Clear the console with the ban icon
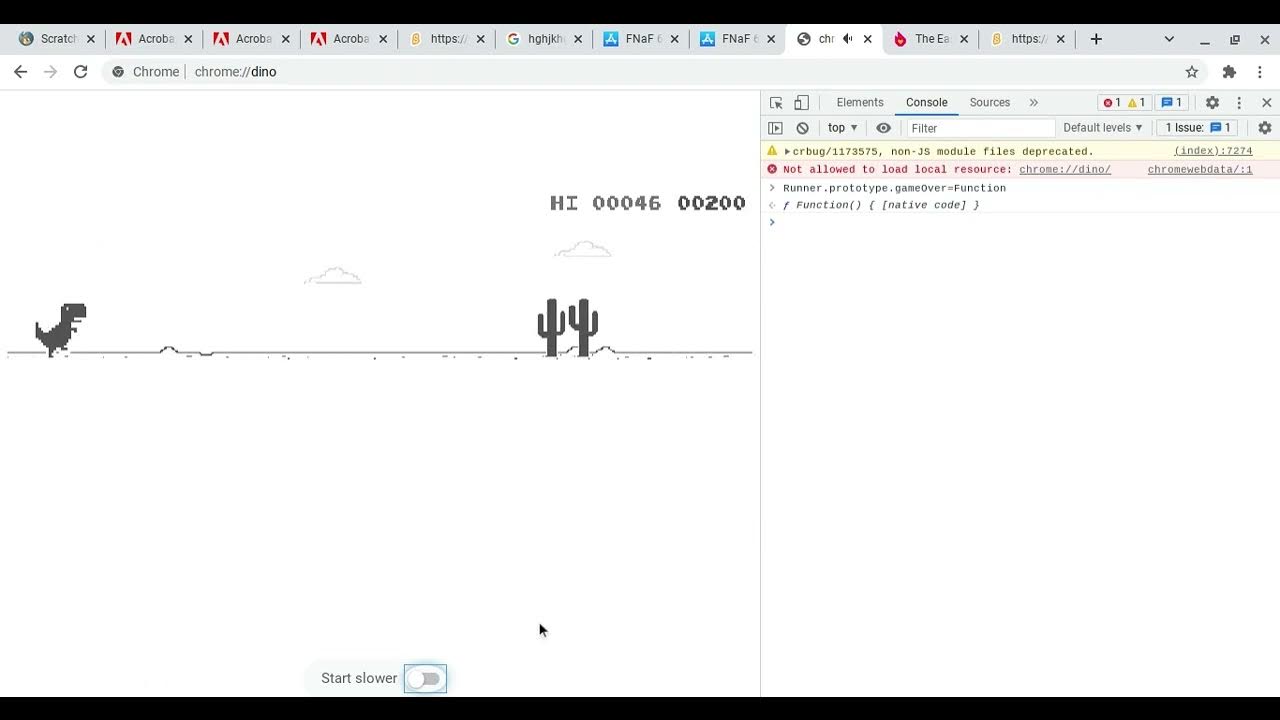The height and width of the screenshot is (720, 1280). pos(802,128)
